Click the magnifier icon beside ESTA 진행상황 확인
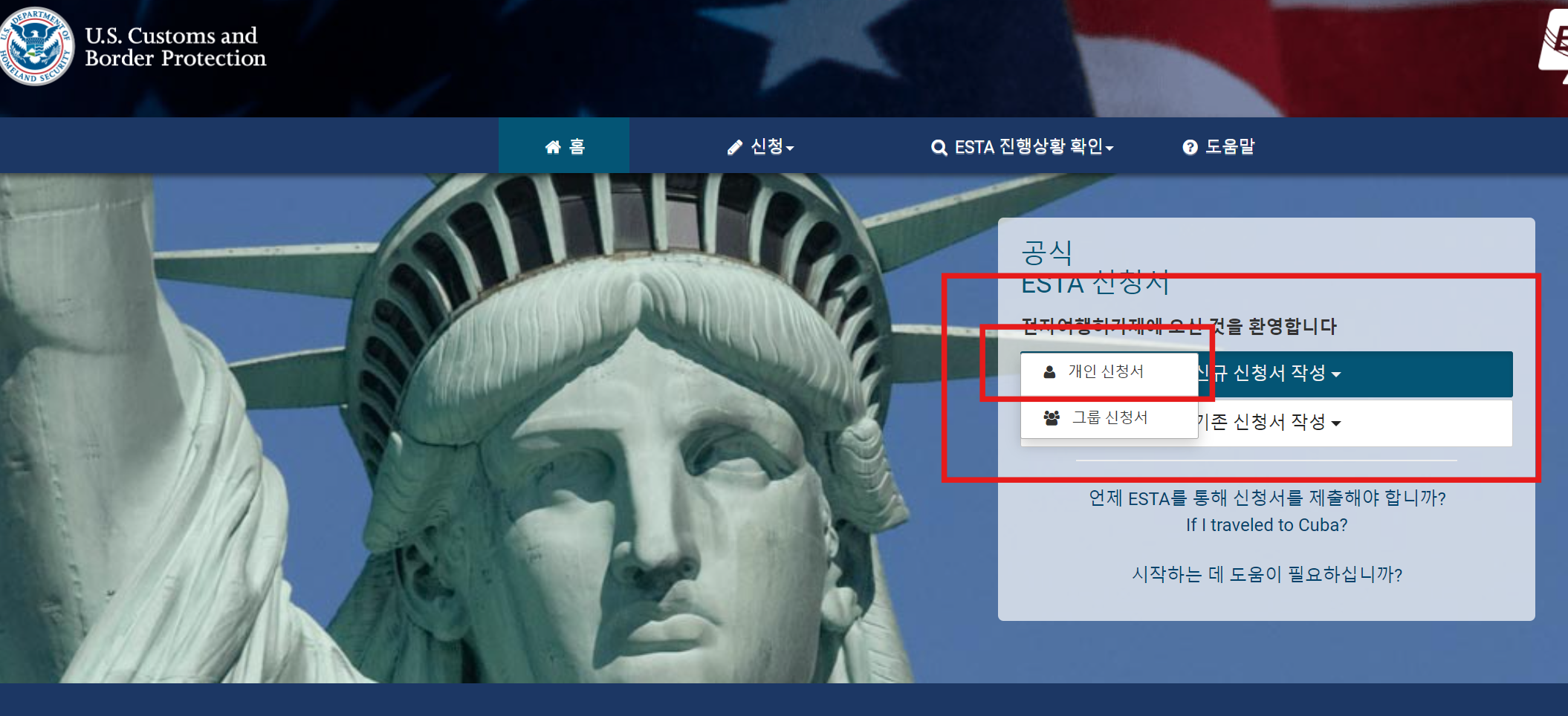1568x716 pixels. point(939,148)
